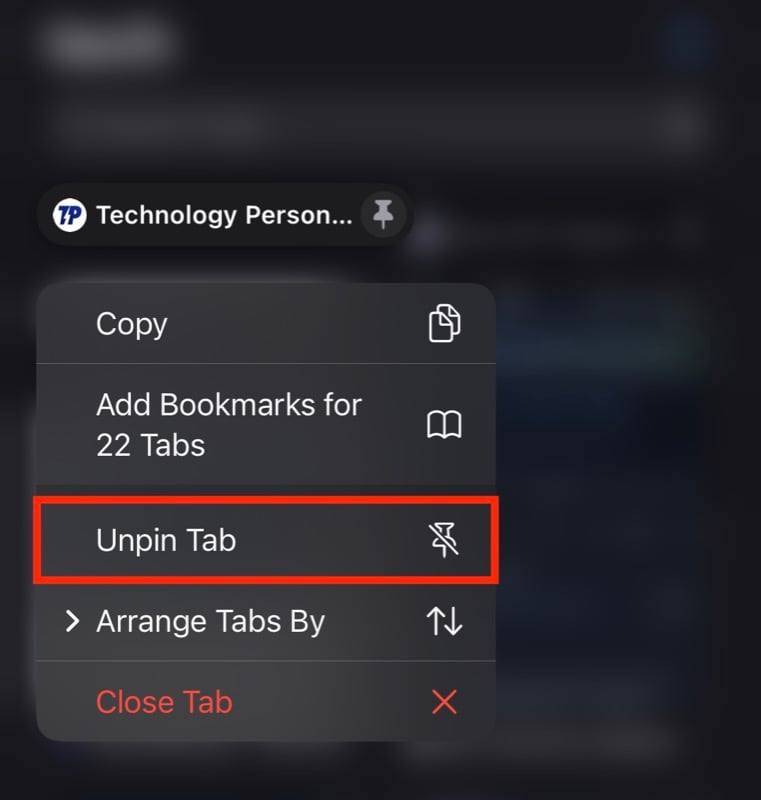Image resolution: width=761 pixels, height=800 pixels.
Task: Click the up-down sort arrows icon
Action: point(444,621)
